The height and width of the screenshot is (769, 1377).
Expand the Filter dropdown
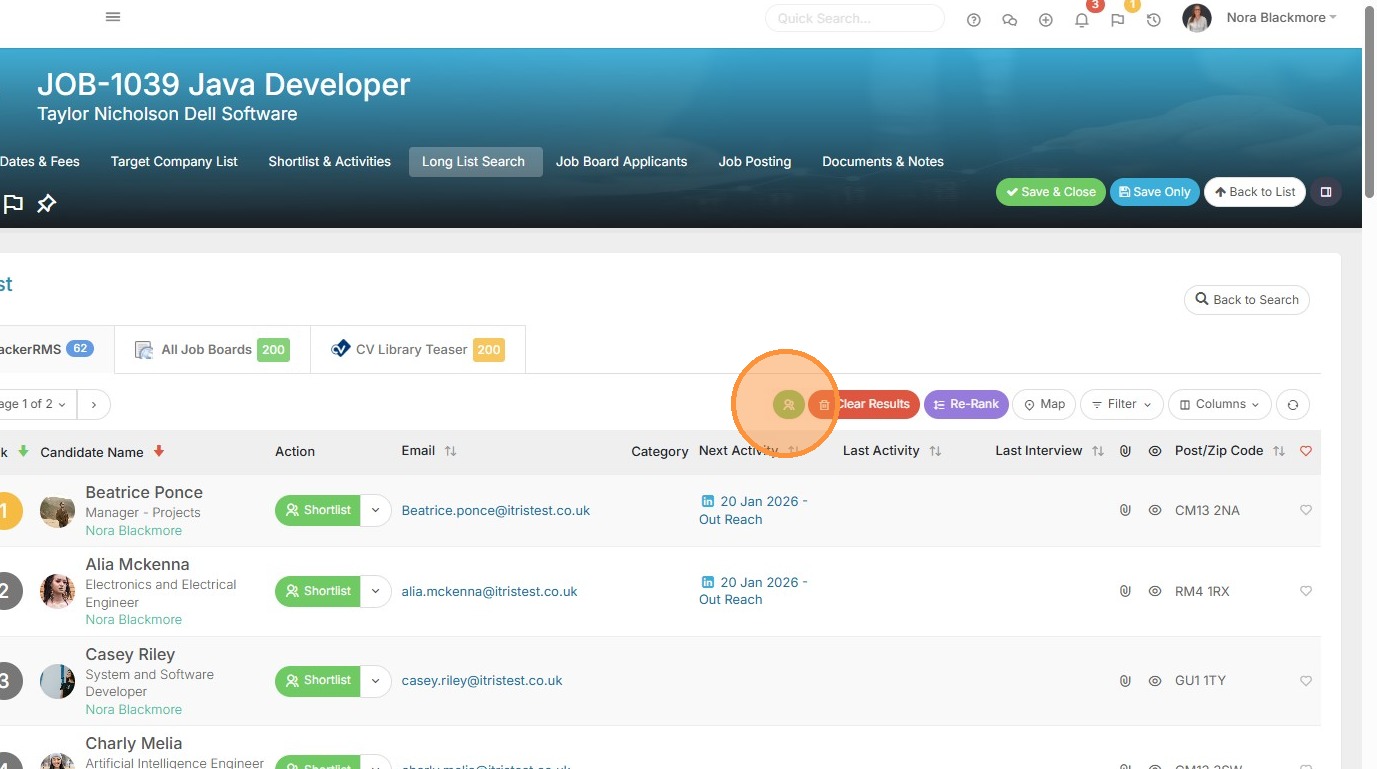(x=1122, y=404)
